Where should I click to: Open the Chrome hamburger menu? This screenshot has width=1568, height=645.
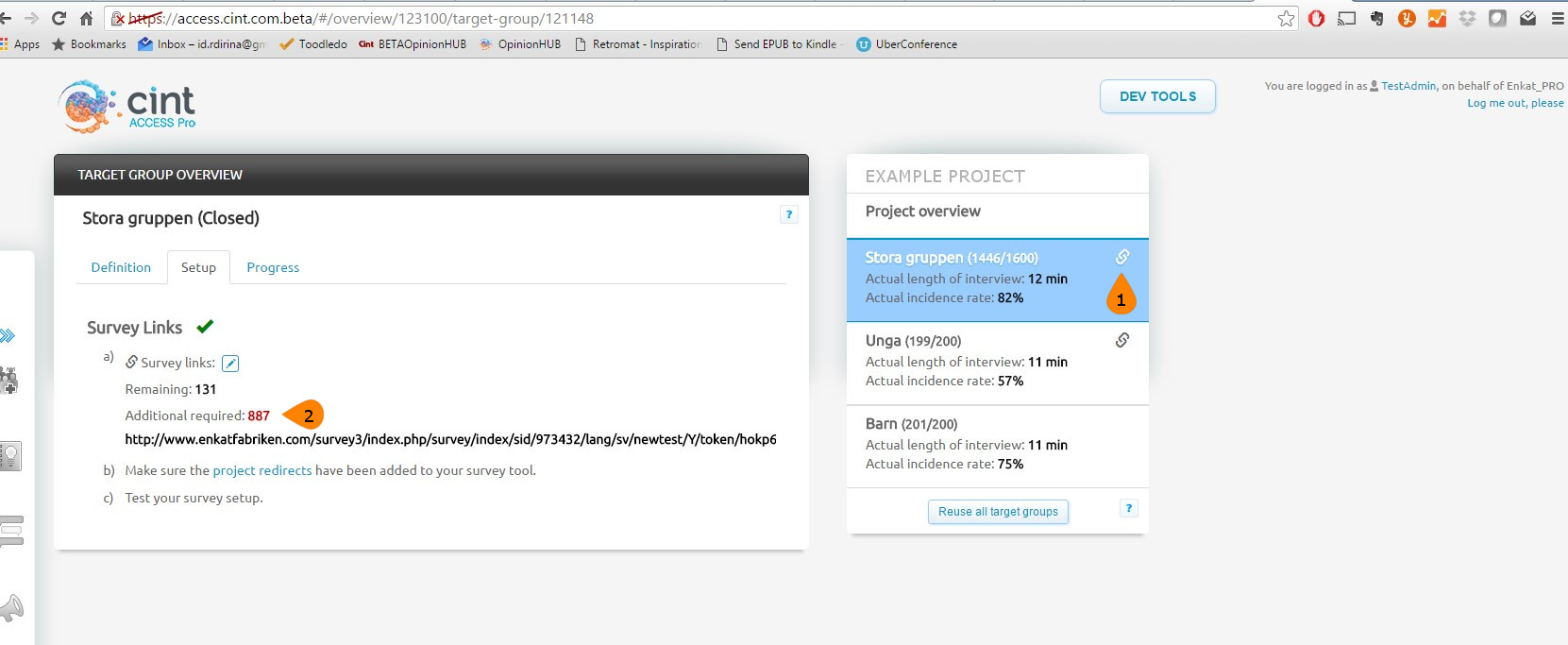(1558, 18)
